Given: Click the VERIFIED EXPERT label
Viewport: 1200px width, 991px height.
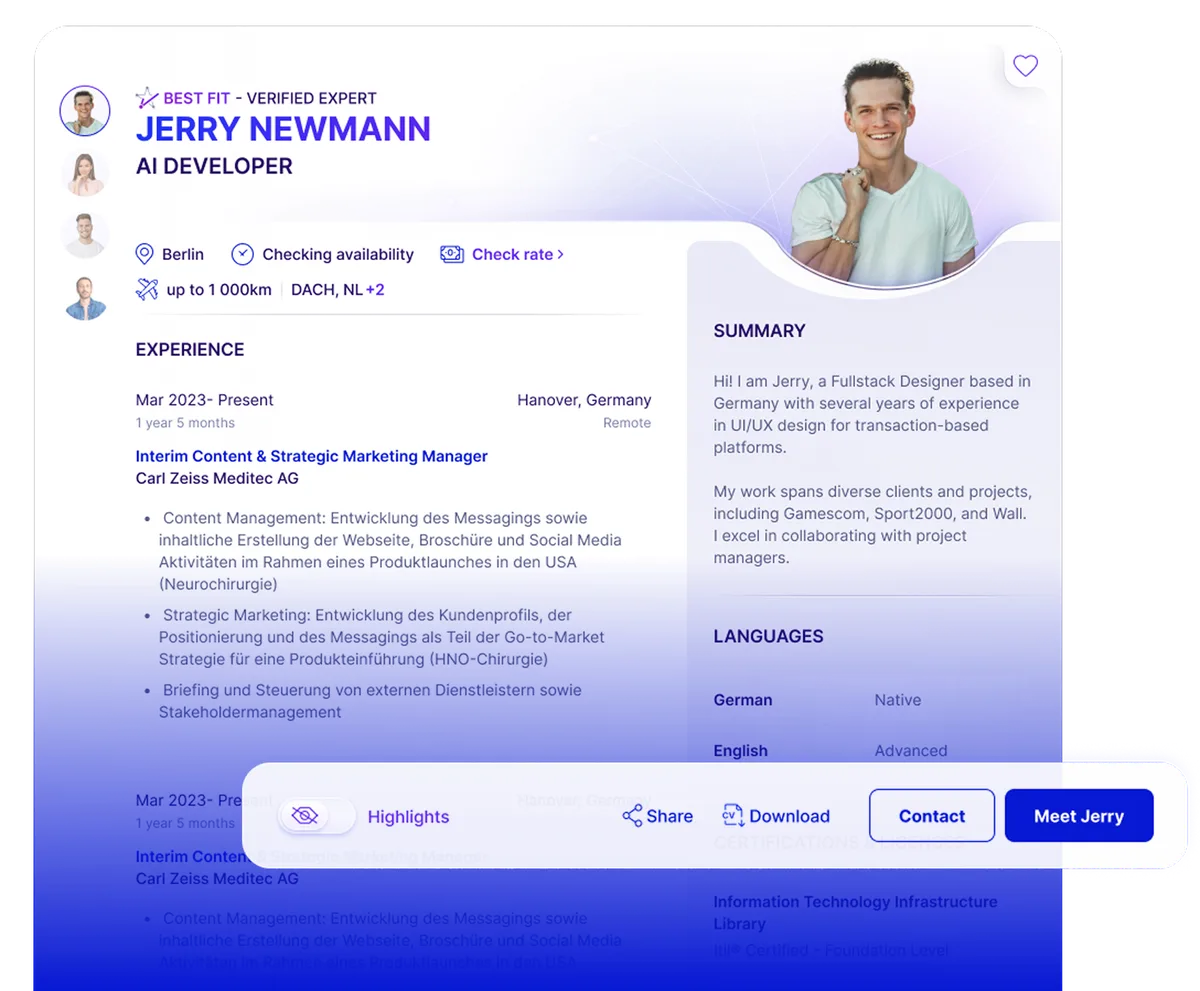Looking at the screenshot, I should [x=311, y=98].
